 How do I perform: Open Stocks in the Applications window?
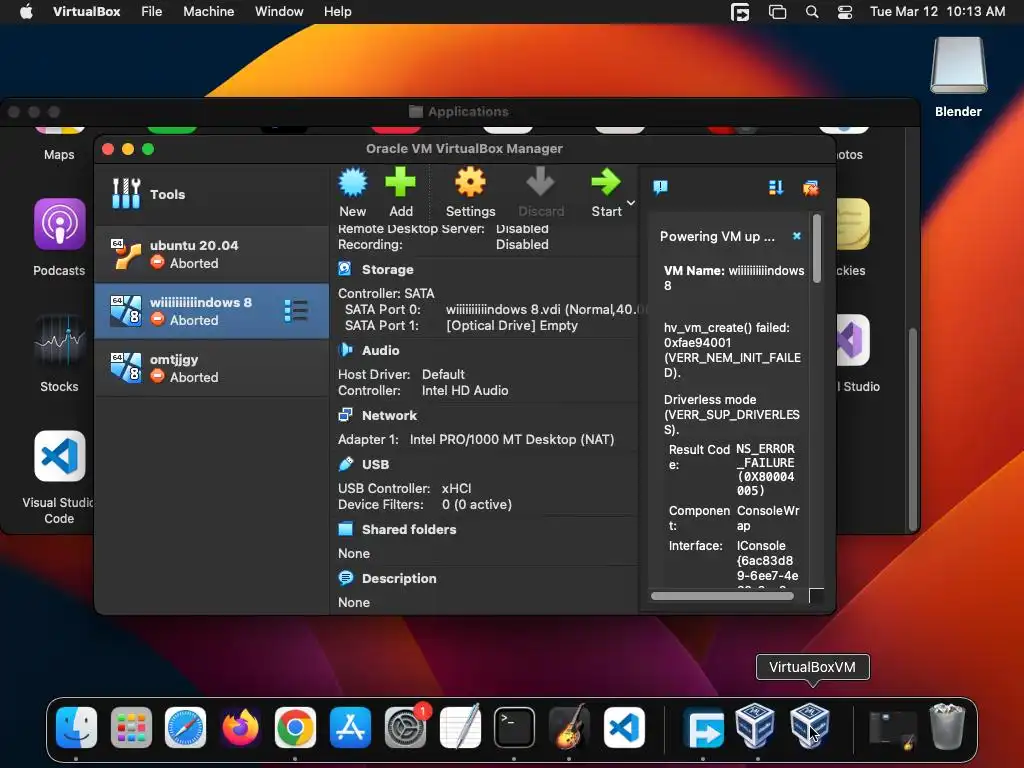[x=59, y=340]
